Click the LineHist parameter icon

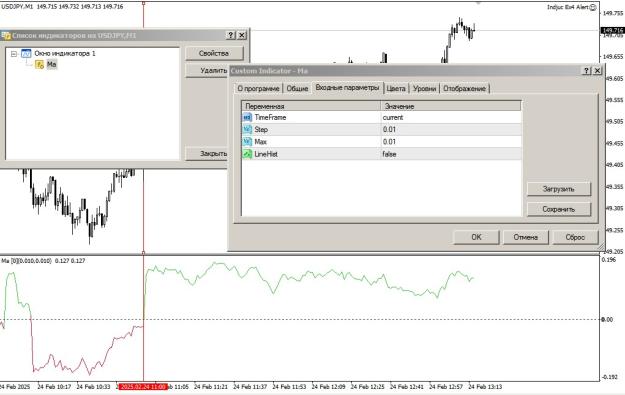pyautogui.click(x=247, y=154)
